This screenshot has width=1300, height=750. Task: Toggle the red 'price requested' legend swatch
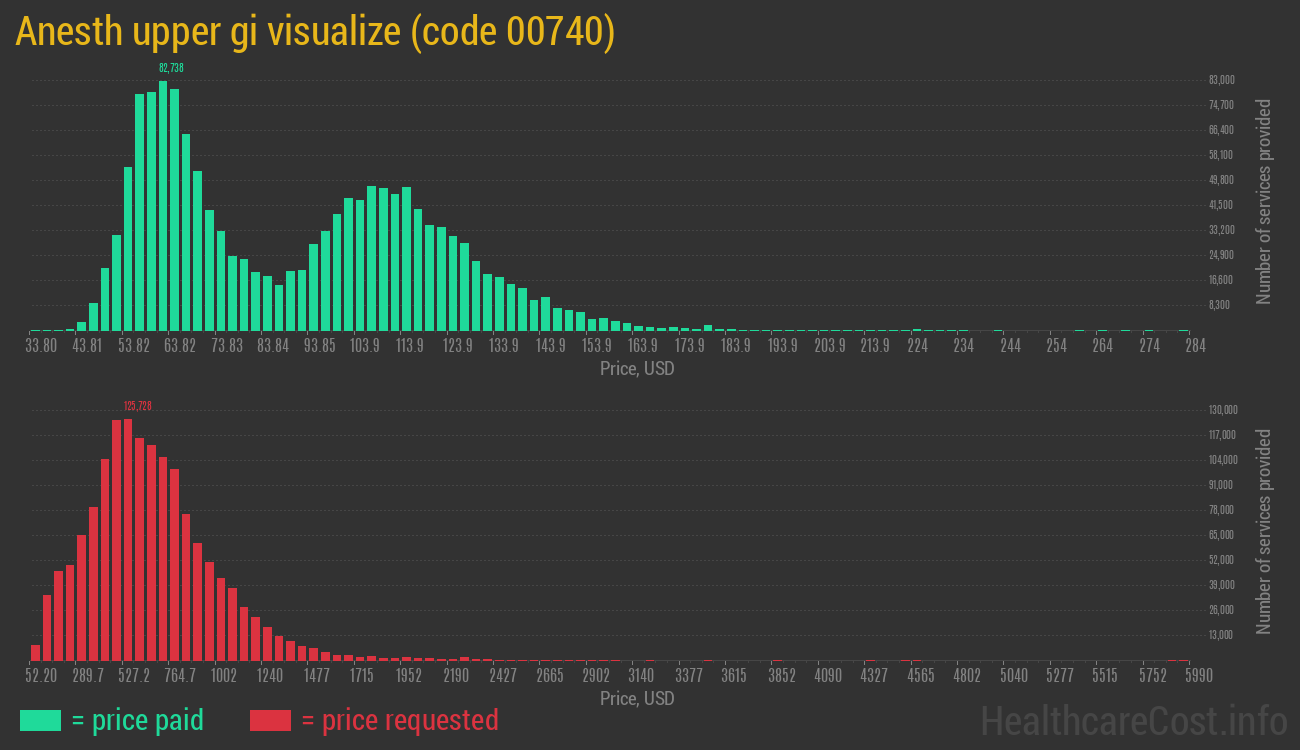pos(270,720)
